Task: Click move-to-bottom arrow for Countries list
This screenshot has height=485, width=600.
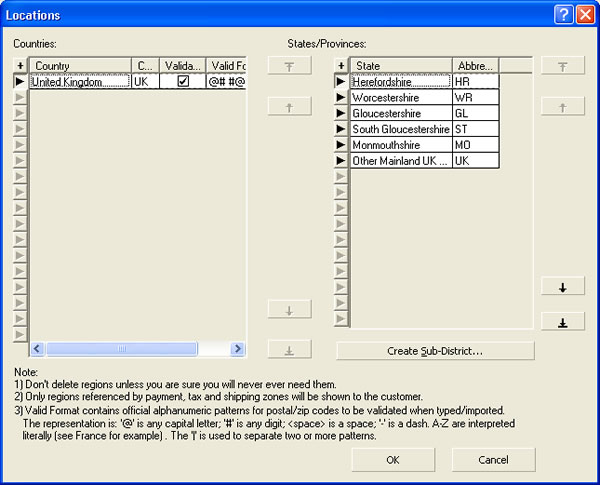Action: pyautogui.click(x=289, y=350)
